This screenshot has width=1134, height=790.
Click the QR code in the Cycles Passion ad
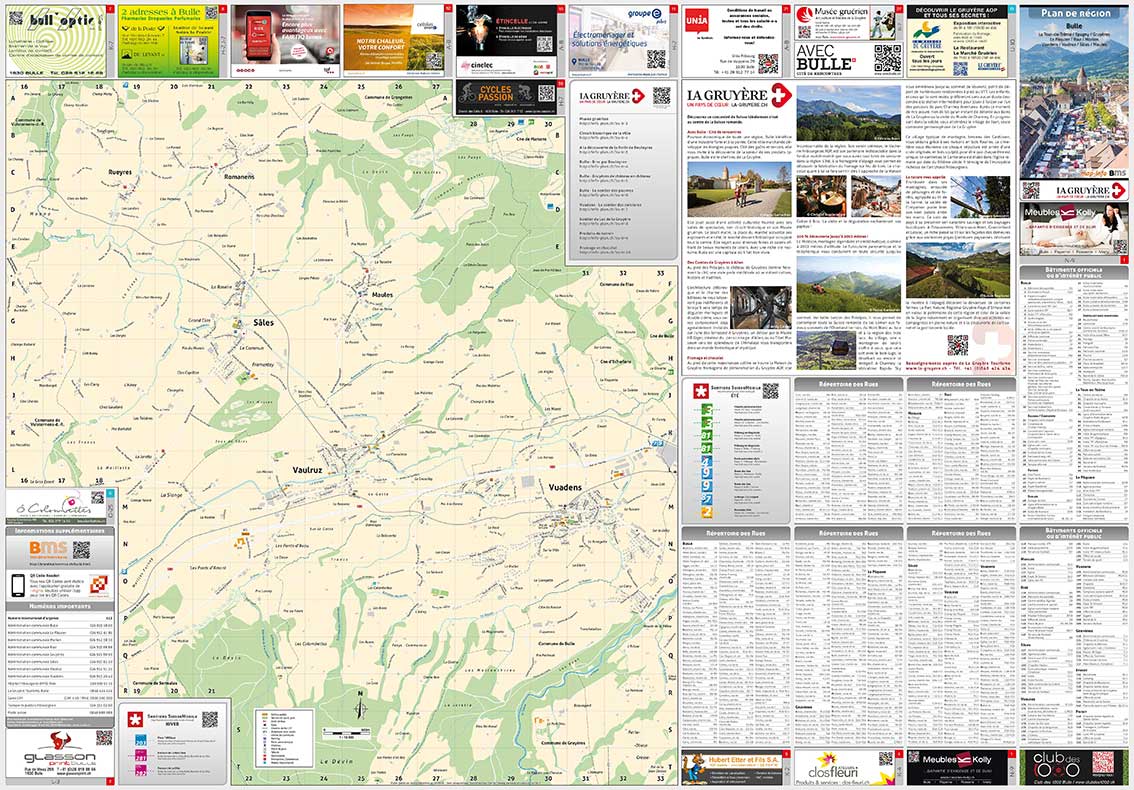[546, 93]
